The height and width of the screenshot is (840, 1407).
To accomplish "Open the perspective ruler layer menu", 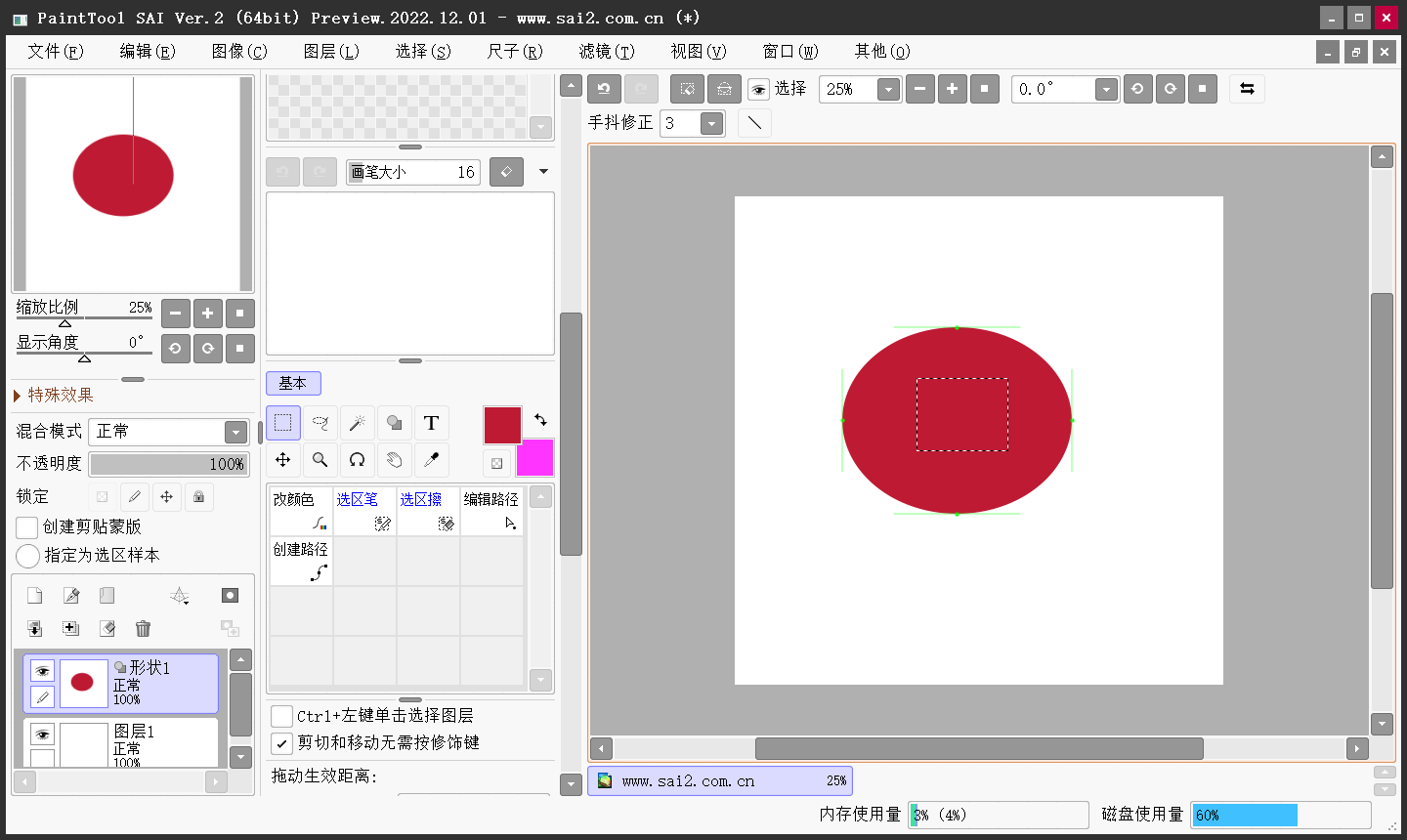I will [x=180, y=596].
